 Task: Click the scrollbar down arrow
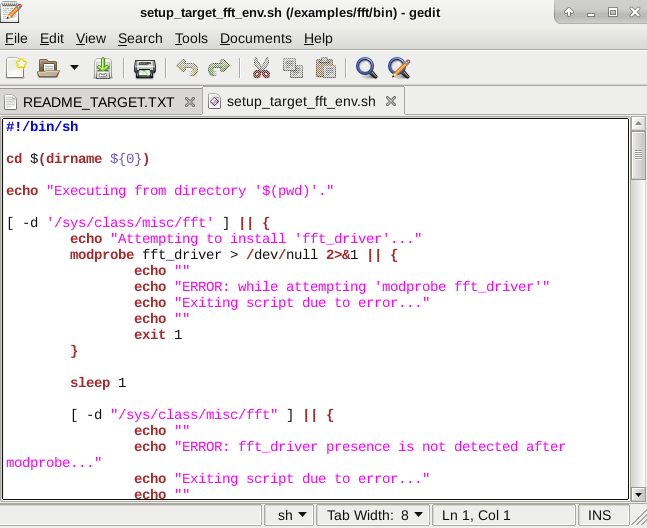click(x=638, y=494)
